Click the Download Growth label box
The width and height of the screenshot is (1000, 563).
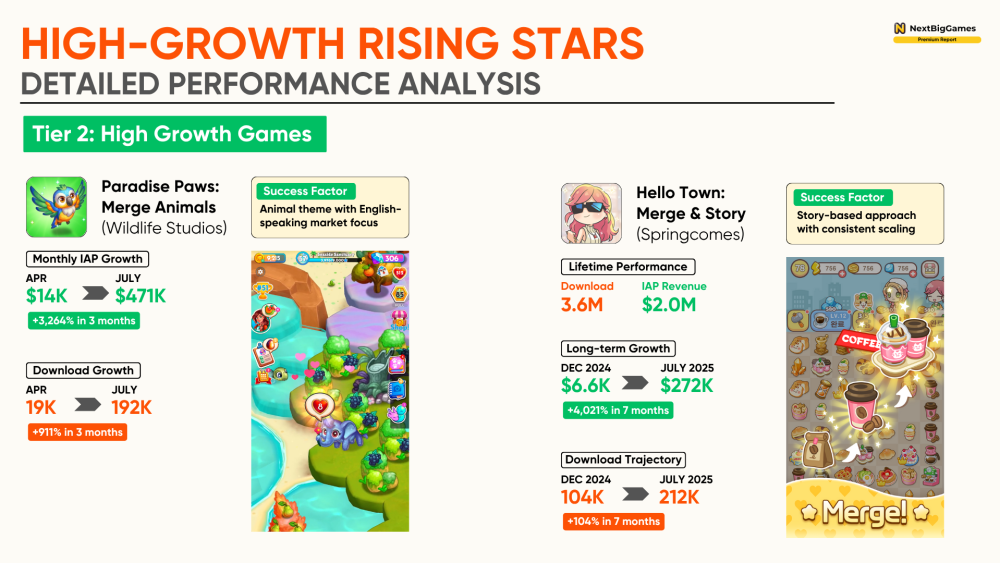83,370
